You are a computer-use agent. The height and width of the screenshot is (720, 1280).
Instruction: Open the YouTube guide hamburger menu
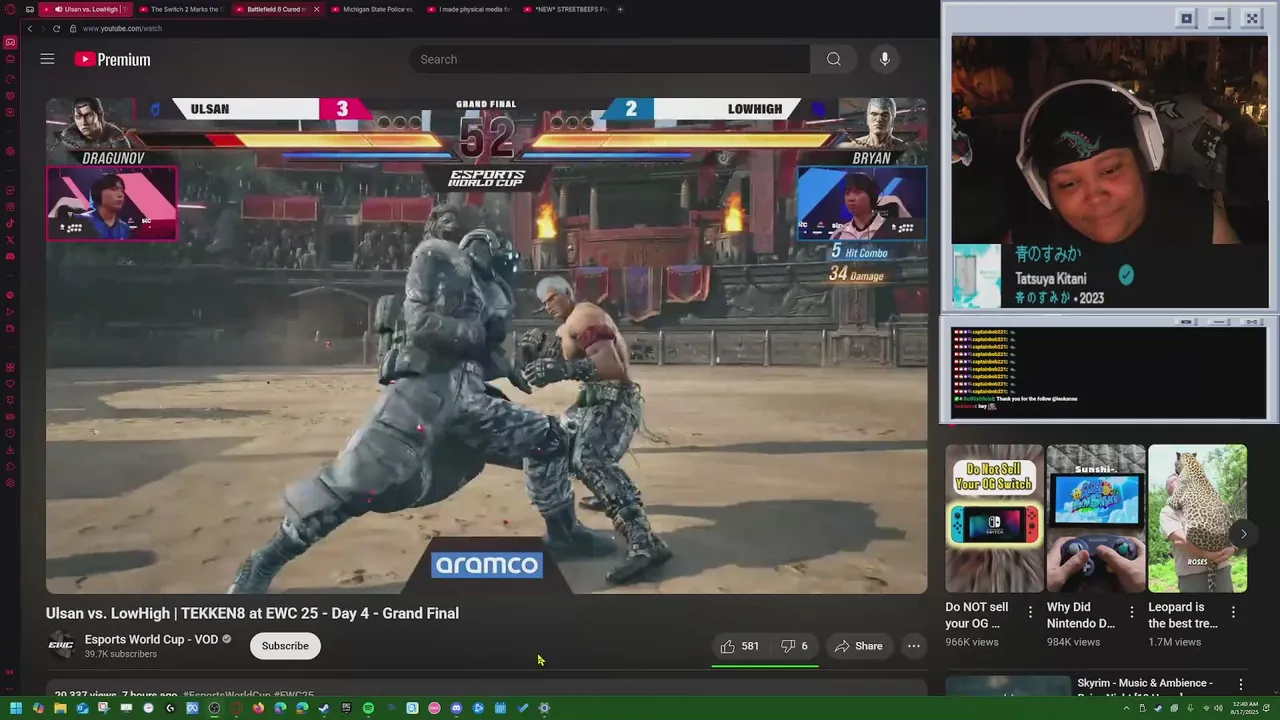point(47,59)
